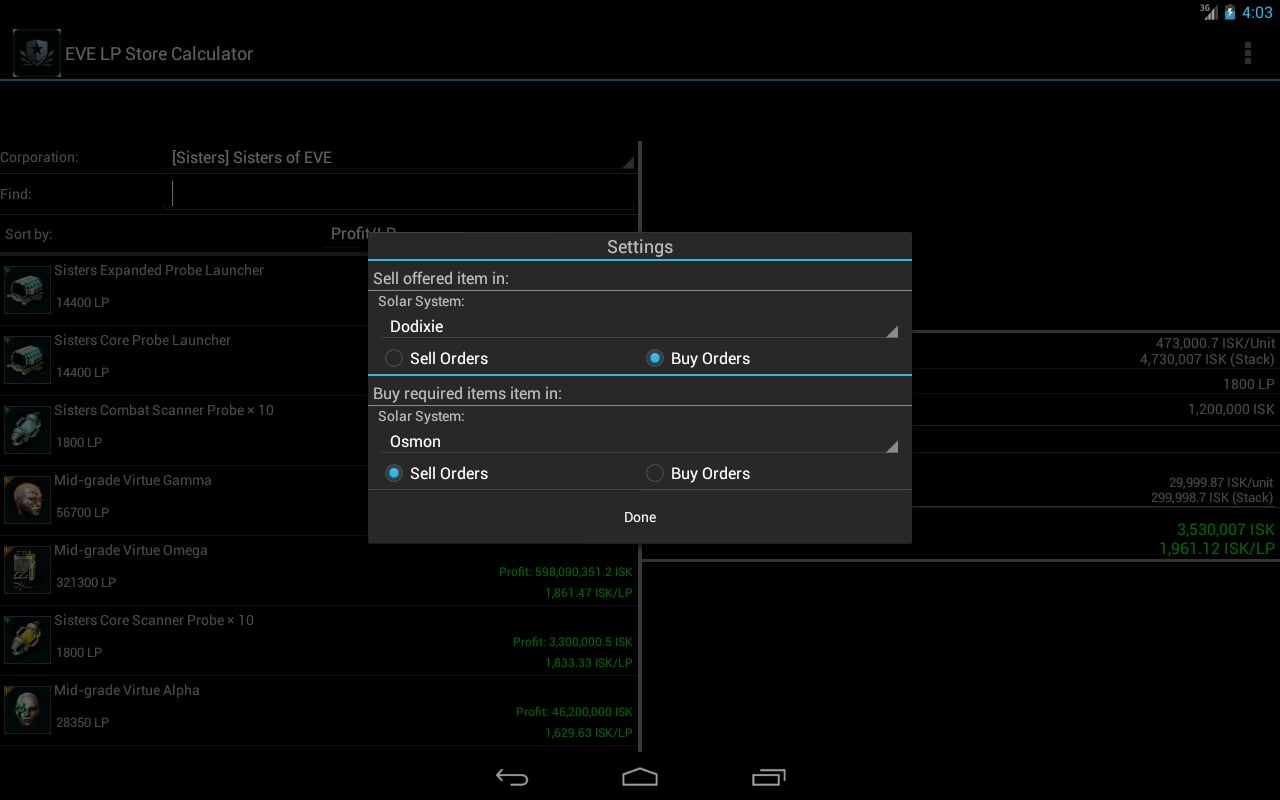Image resolution: width=1280 pixels, height=800 pixels.
Task: Select Mid-grade Virtue Alpha row
Action: point(318,711)
